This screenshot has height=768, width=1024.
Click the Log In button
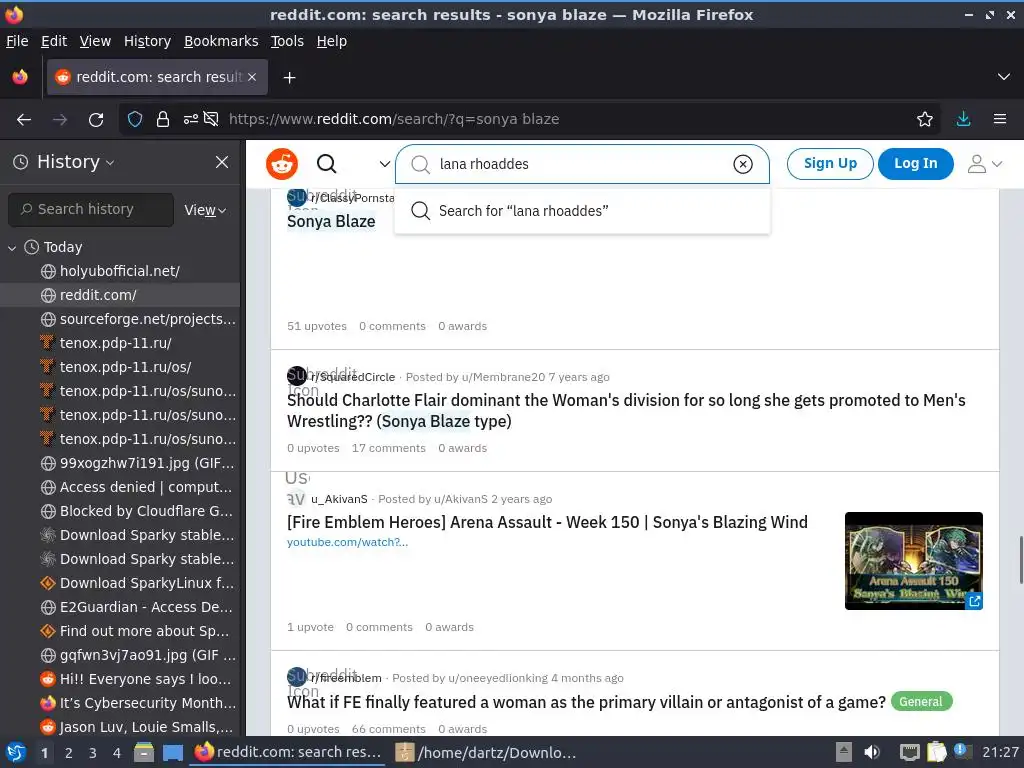coord(916,164)
